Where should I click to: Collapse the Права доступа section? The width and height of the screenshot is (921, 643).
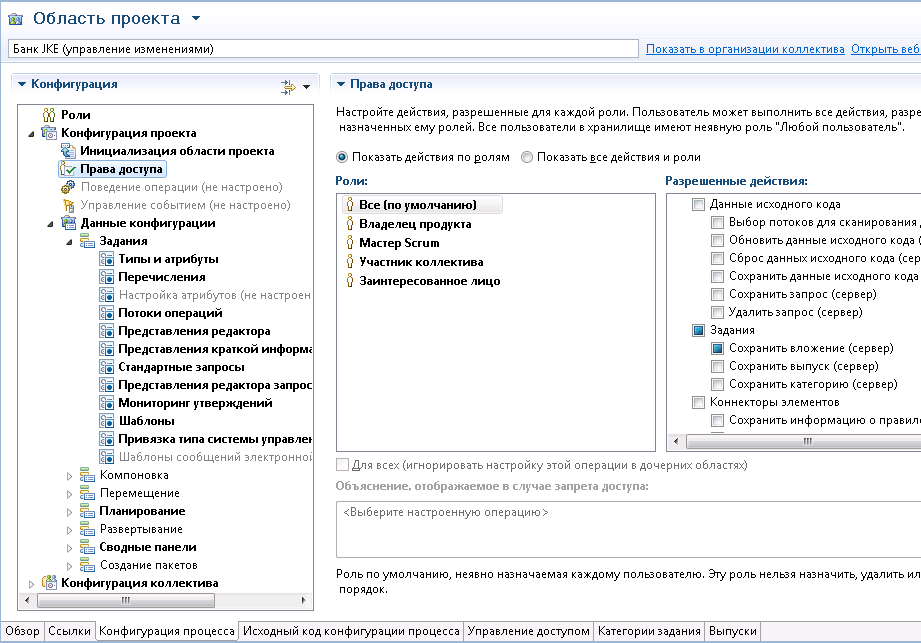(341, 84)
